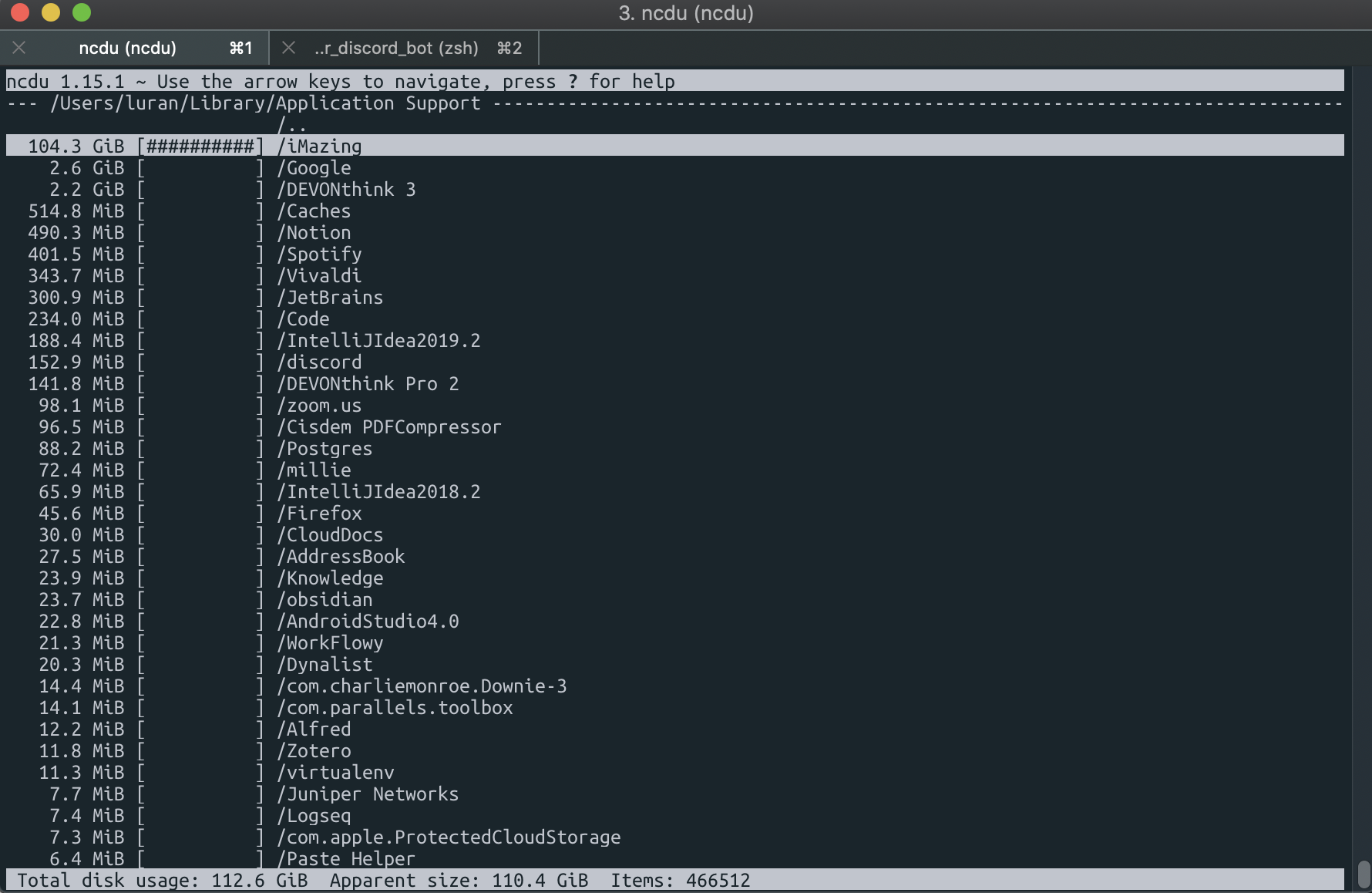
Task: Click the terminal scrollbar thumb
Action: pos(1364,875)
